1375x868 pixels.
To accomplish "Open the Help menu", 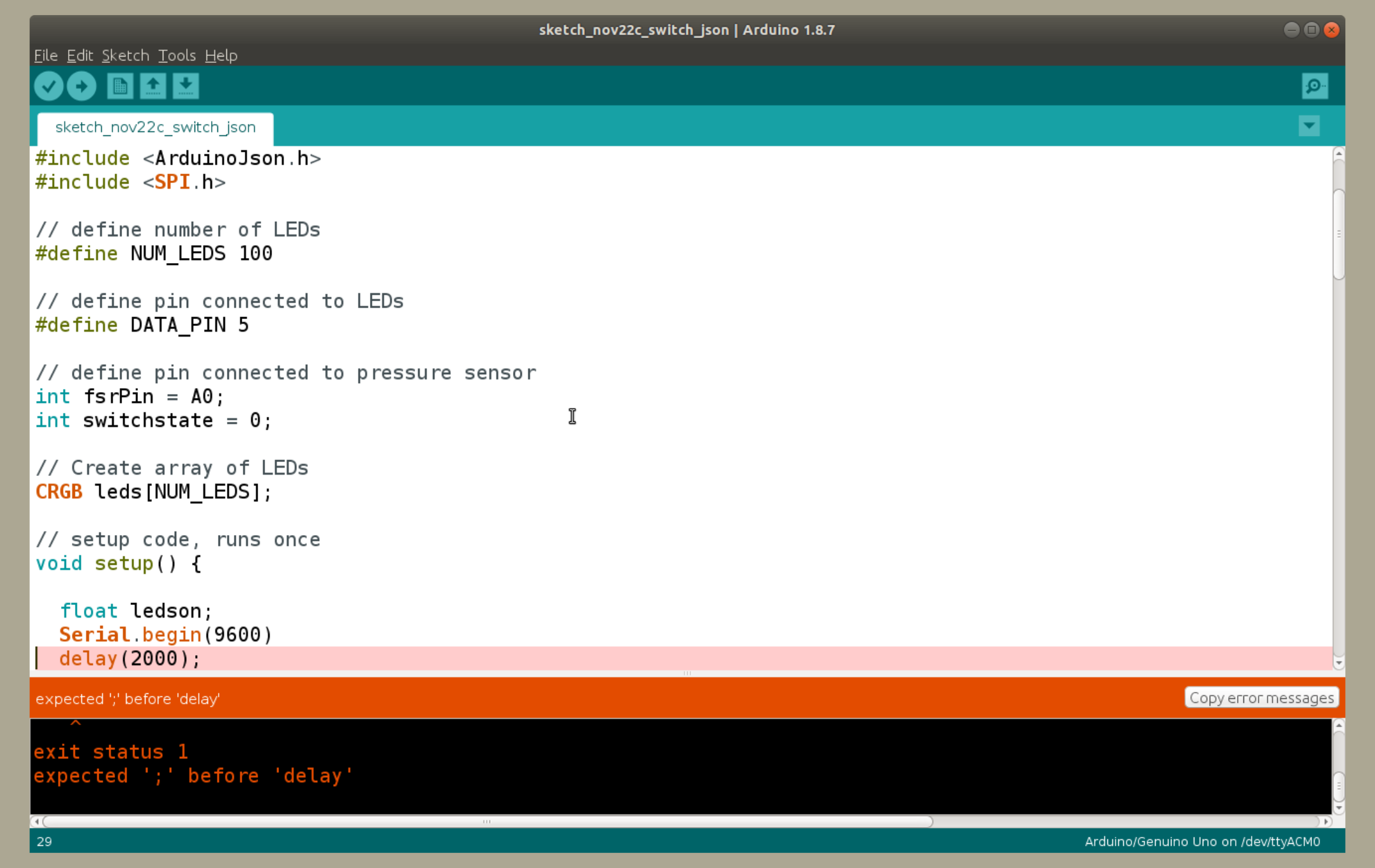I will [221, 55].
